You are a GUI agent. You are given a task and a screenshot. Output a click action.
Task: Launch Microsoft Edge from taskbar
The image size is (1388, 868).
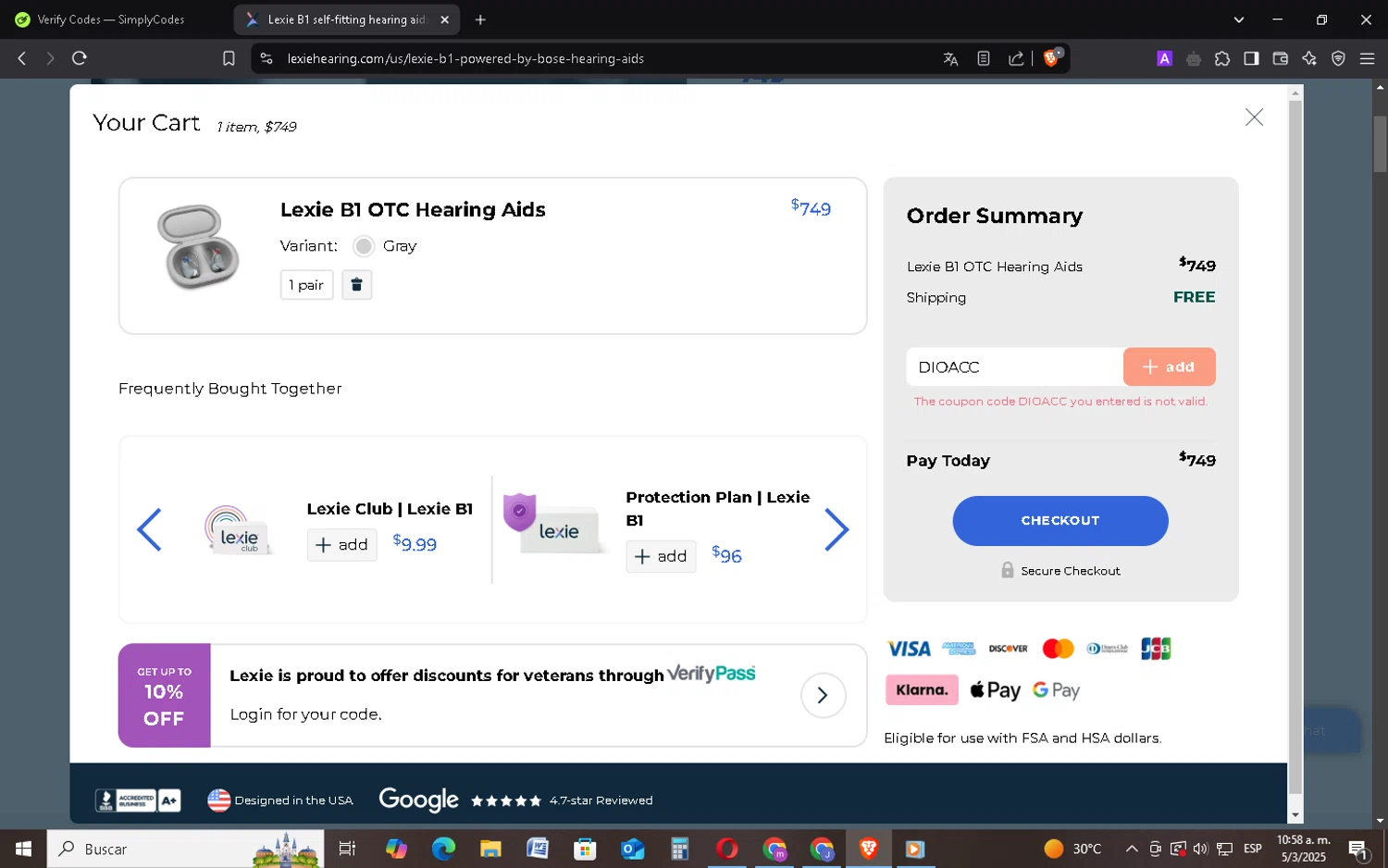(x=443, y=849)
